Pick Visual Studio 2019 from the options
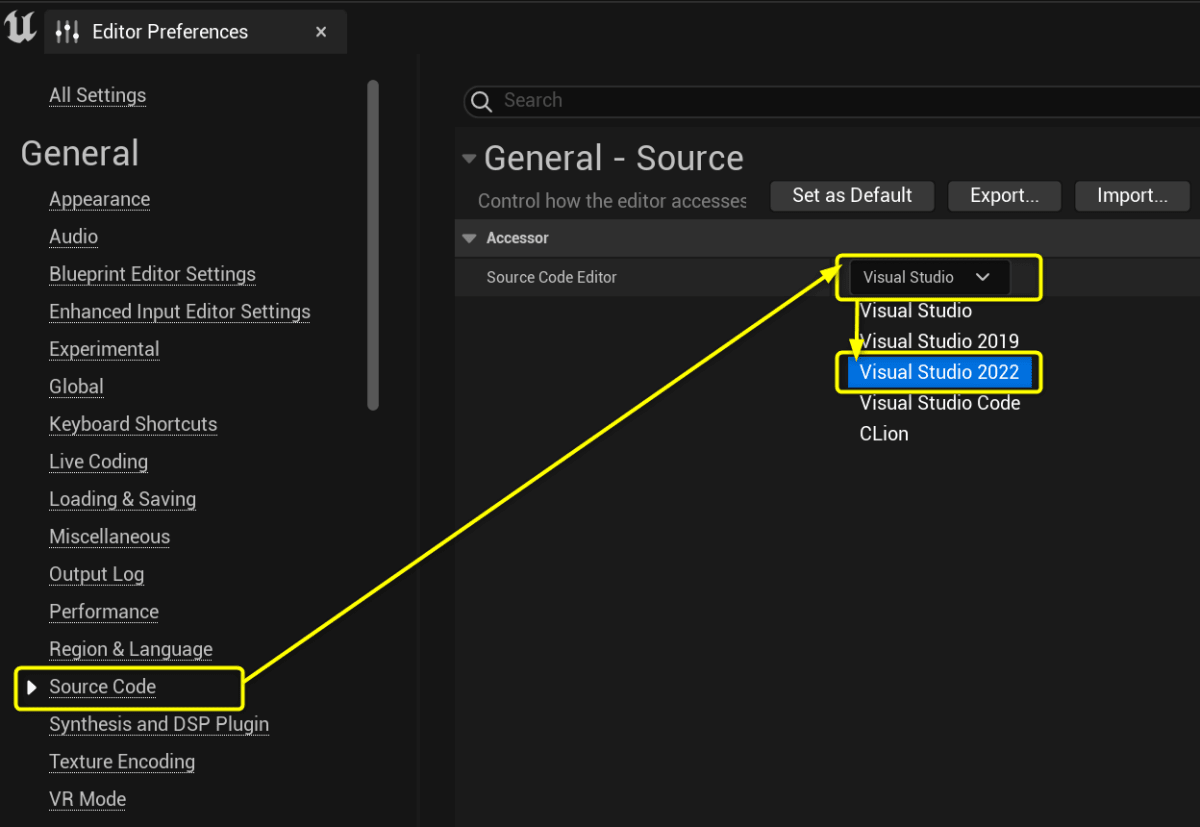1200x827 pixels. (938, 341)
